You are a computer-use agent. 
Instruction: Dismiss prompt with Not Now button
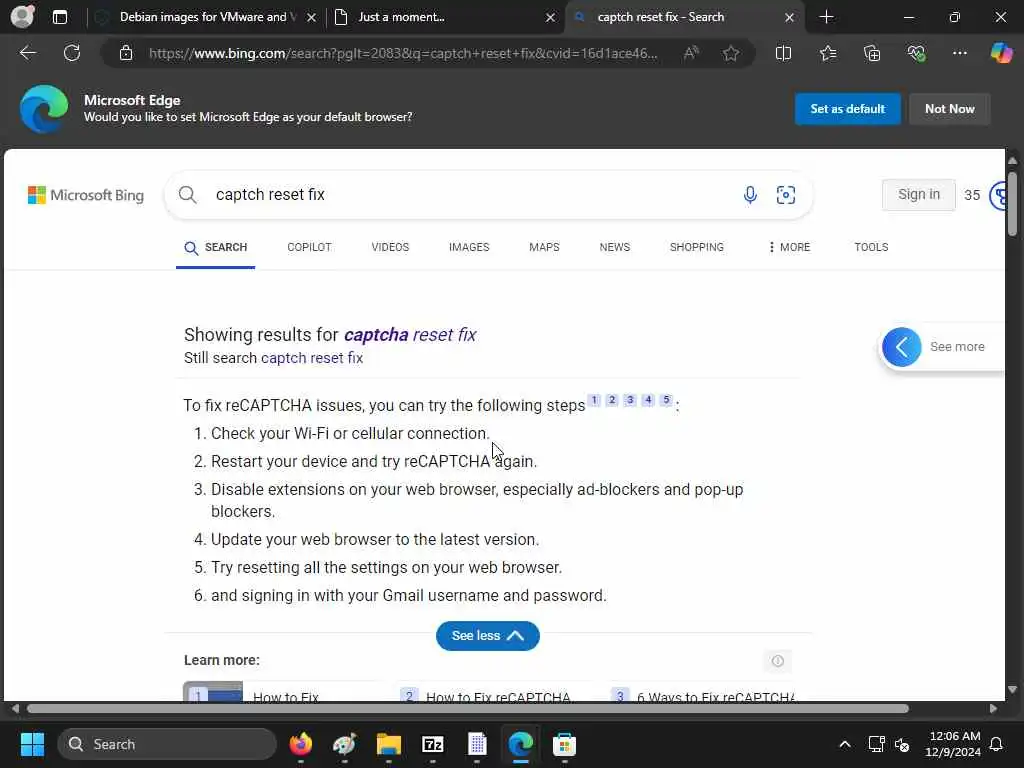tap(950, 109)
